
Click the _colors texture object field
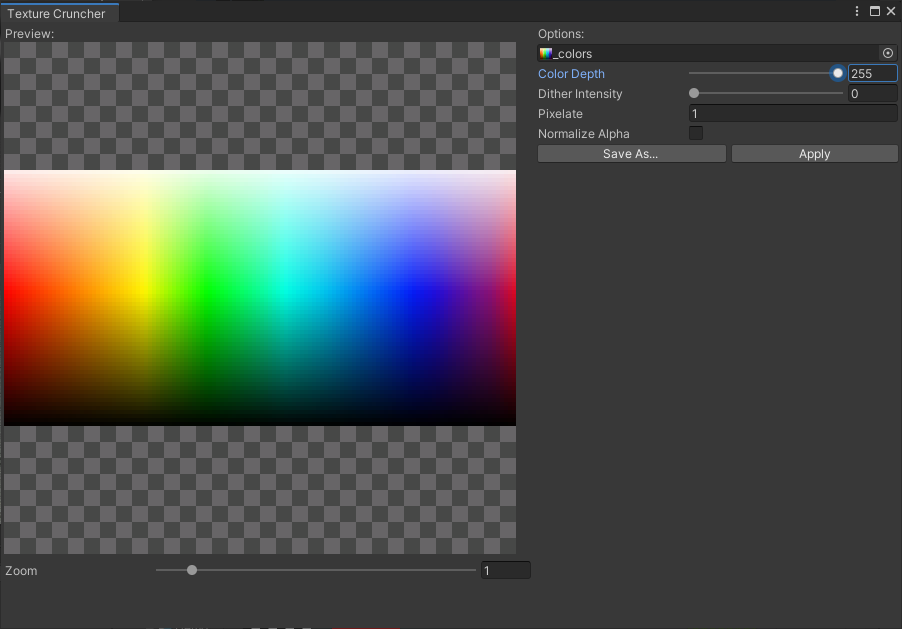click(x=717, y=54)
